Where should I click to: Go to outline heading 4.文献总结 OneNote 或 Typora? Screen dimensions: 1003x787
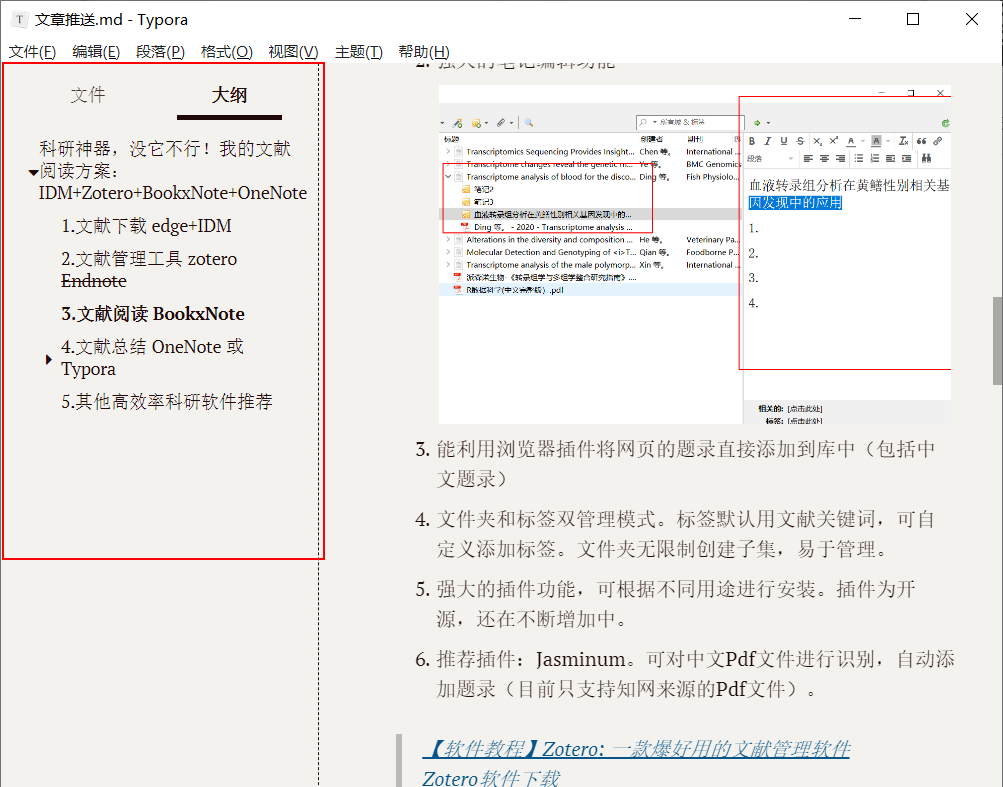(152, 358)
